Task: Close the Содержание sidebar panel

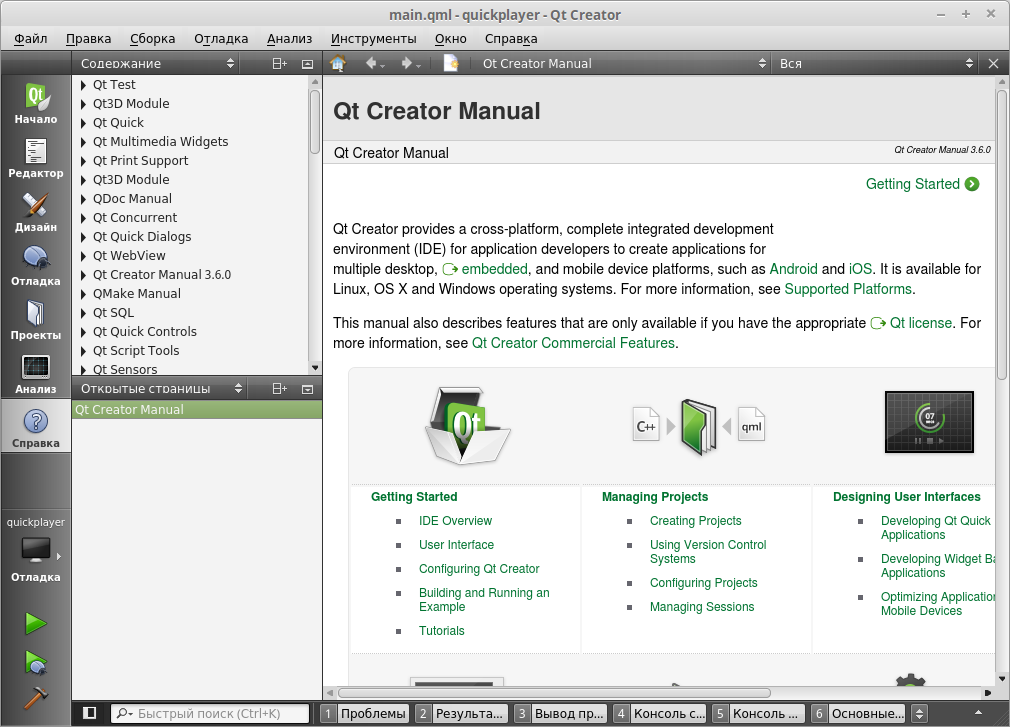Action: click(307, 63)
